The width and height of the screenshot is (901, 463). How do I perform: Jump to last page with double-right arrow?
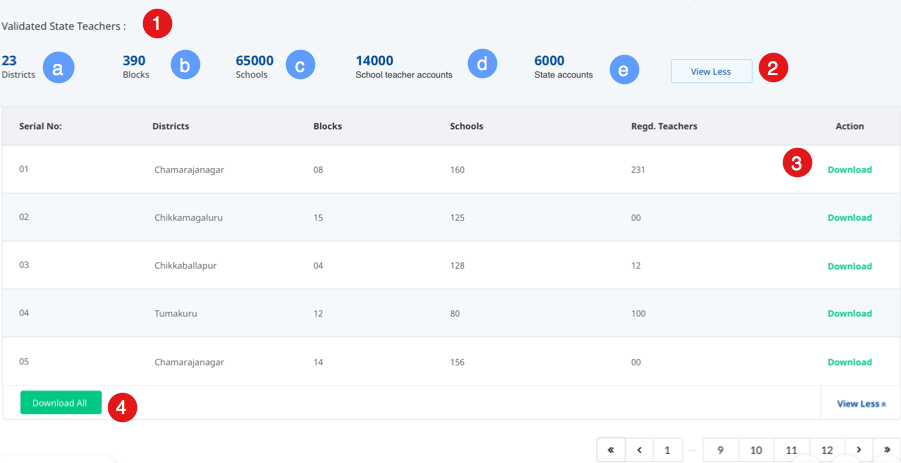[x=886, y=450]
